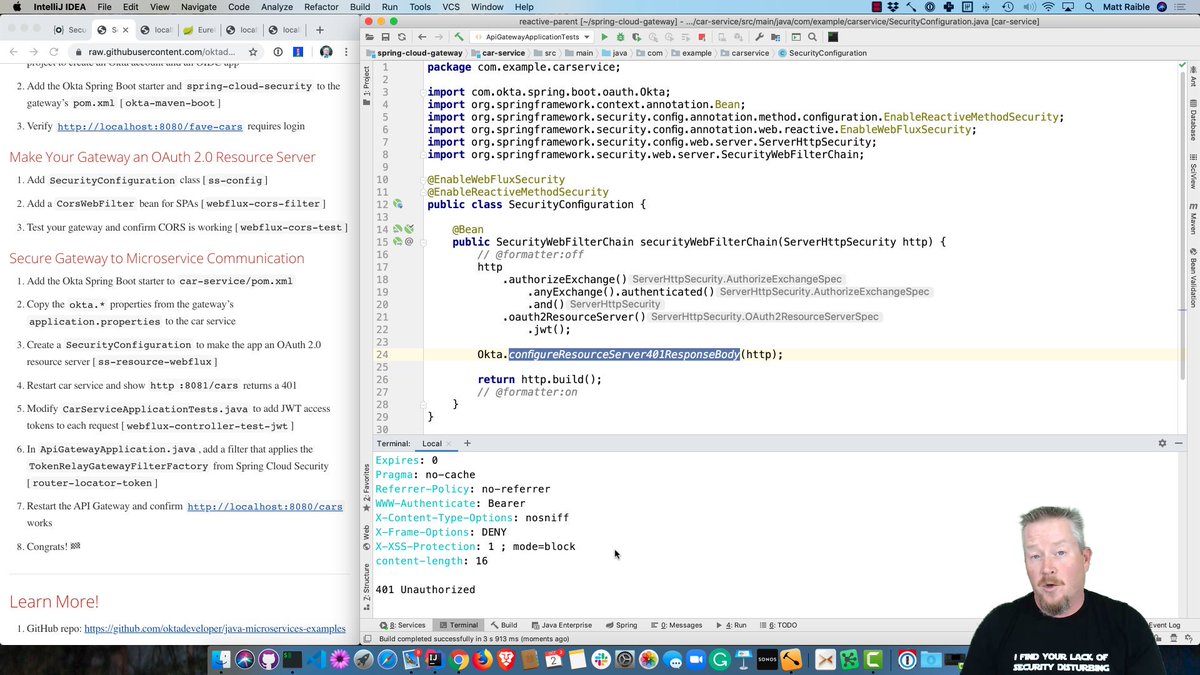Open the Java Enterprise tool window tab
Image resolution: width=1200 pixels, height=675 pixels.
tap(561, 625)
